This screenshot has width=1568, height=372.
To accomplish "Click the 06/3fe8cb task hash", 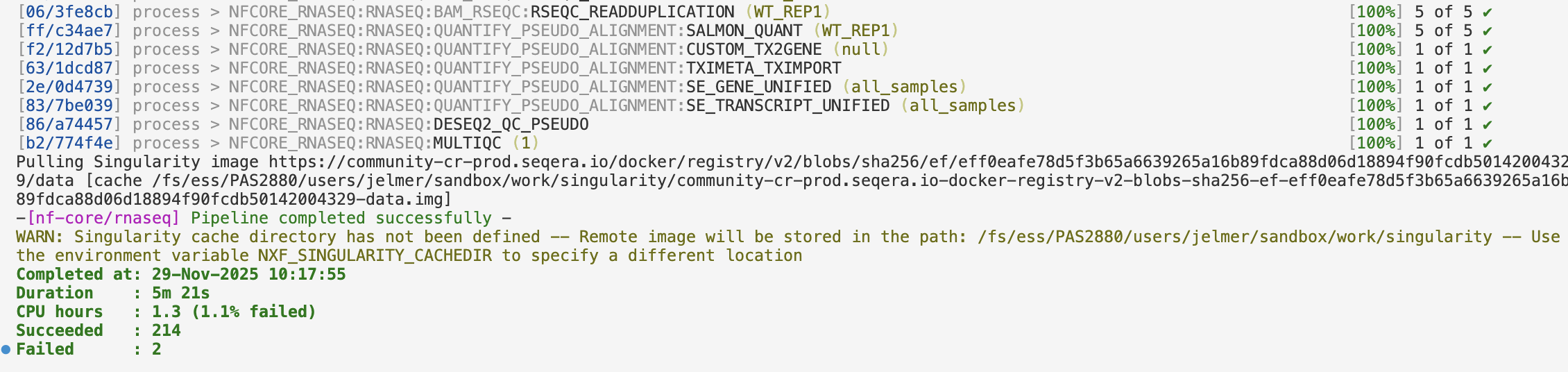I will [69, 12].
